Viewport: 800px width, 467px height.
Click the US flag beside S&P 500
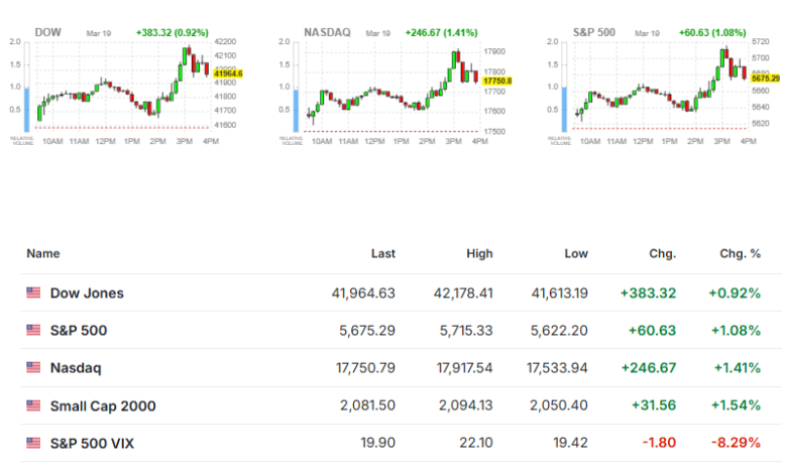(x=33, y=330)
